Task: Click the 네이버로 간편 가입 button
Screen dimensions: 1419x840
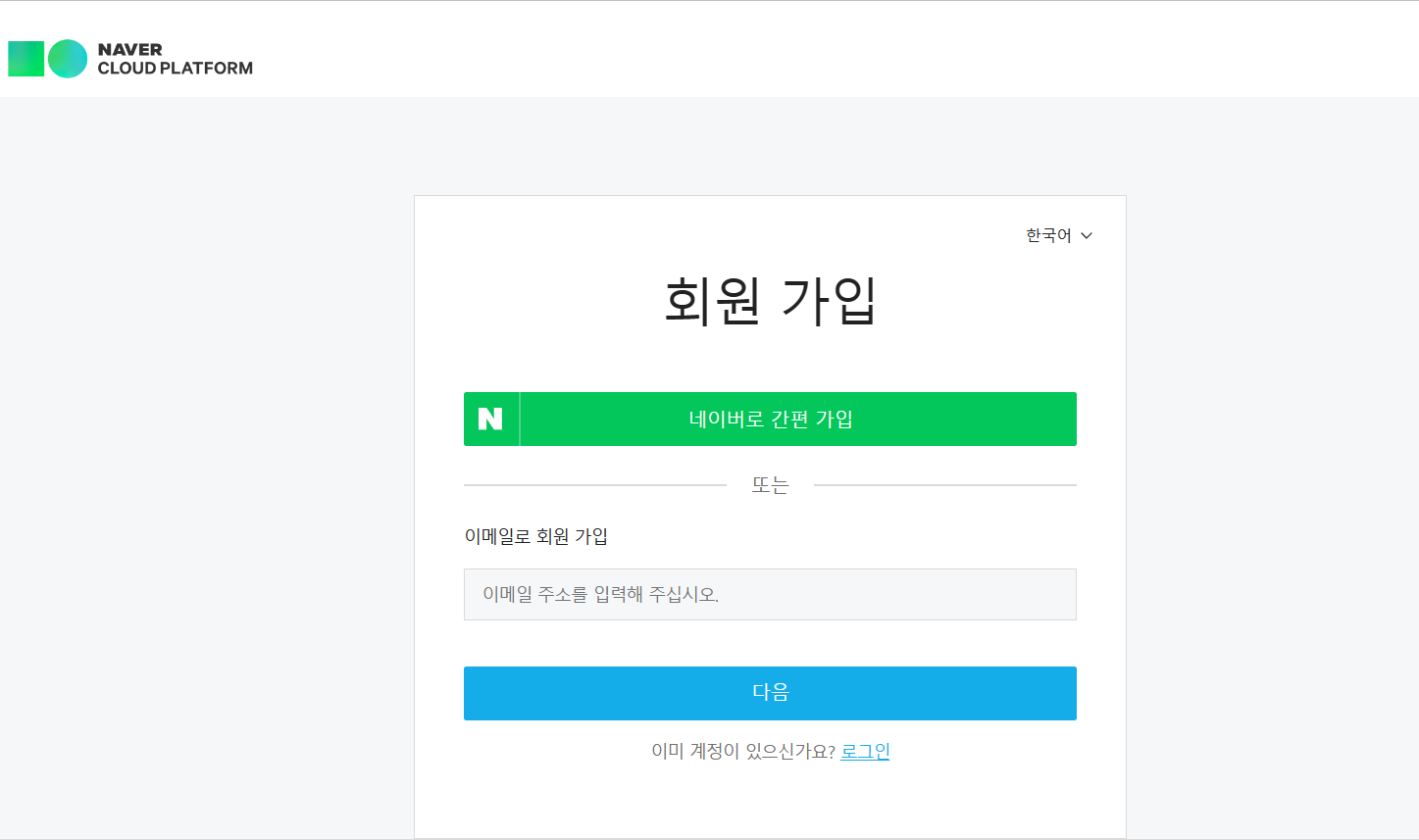Action: [770, 419]
